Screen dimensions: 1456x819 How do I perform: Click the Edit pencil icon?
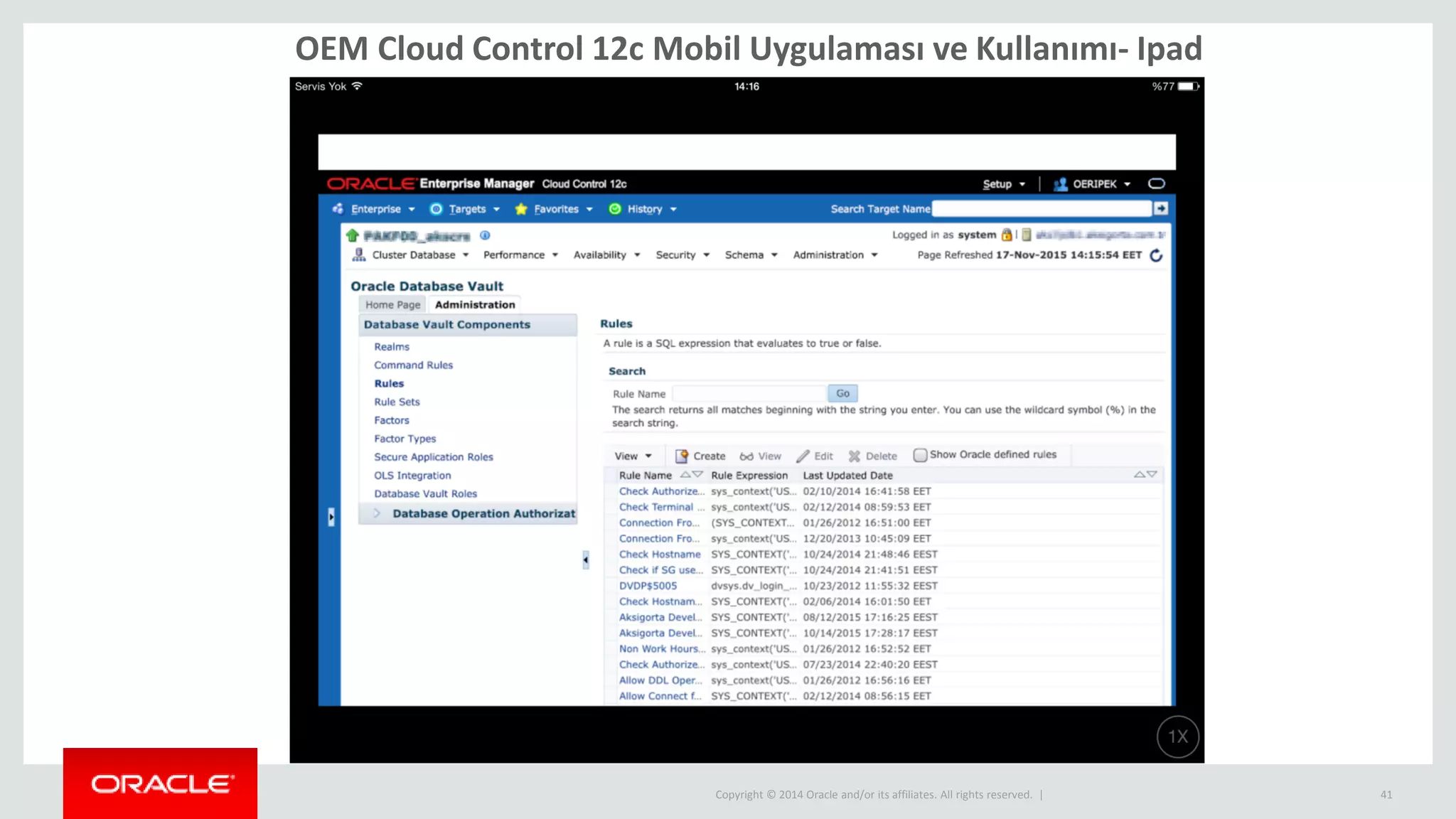[x=803, y=456]
